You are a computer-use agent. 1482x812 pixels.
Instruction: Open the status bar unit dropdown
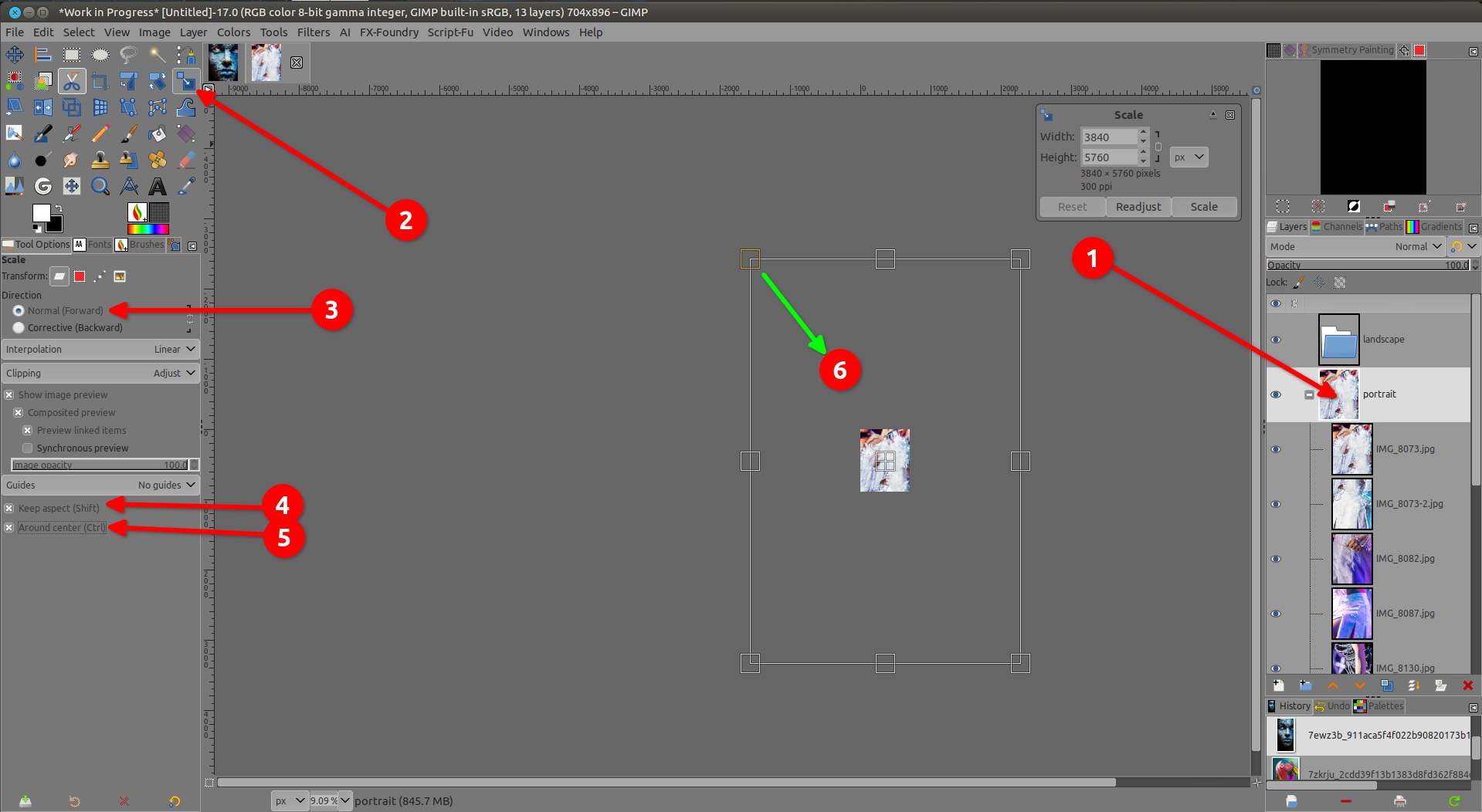click(x=290, y=800)
